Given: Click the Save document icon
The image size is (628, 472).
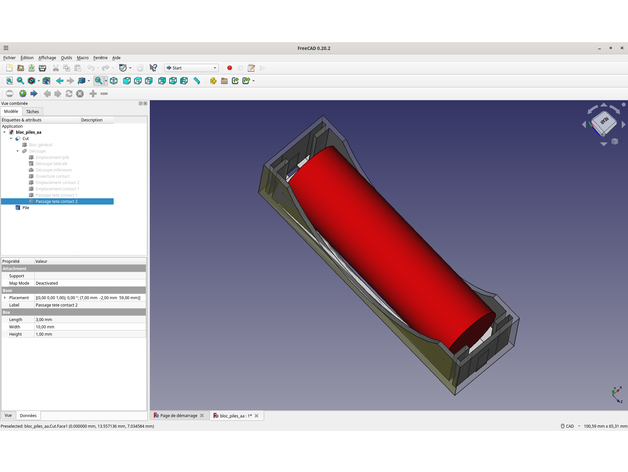Looking at the screenshot, I should (x=31, y=68).
